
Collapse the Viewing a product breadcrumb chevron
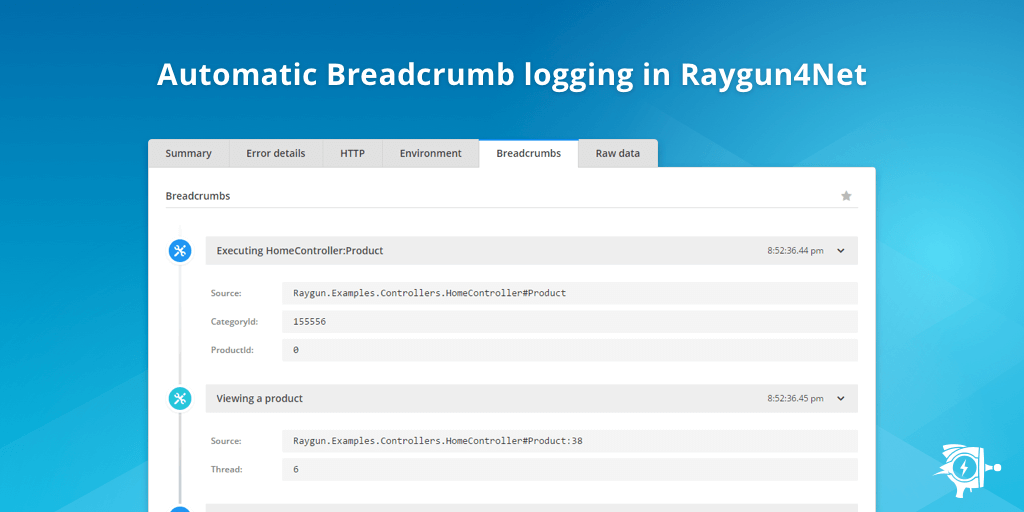[840, 398]
